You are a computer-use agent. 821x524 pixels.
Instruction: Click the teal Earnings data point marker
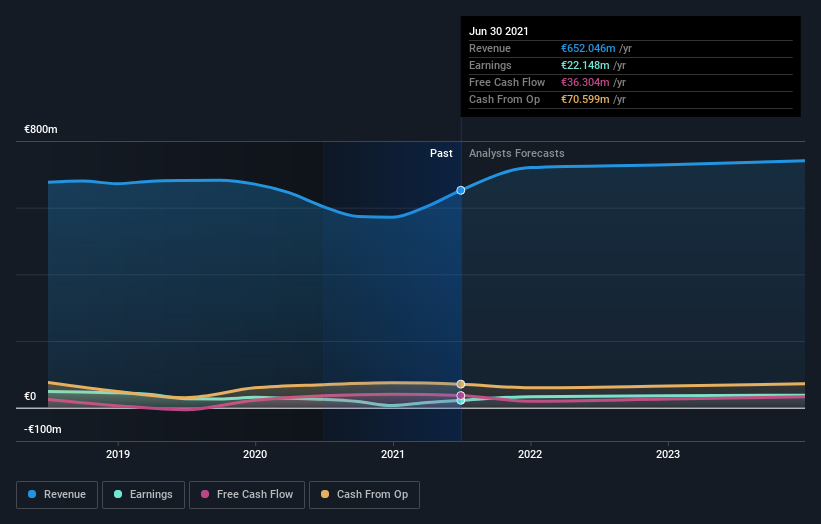coord(461,401)
